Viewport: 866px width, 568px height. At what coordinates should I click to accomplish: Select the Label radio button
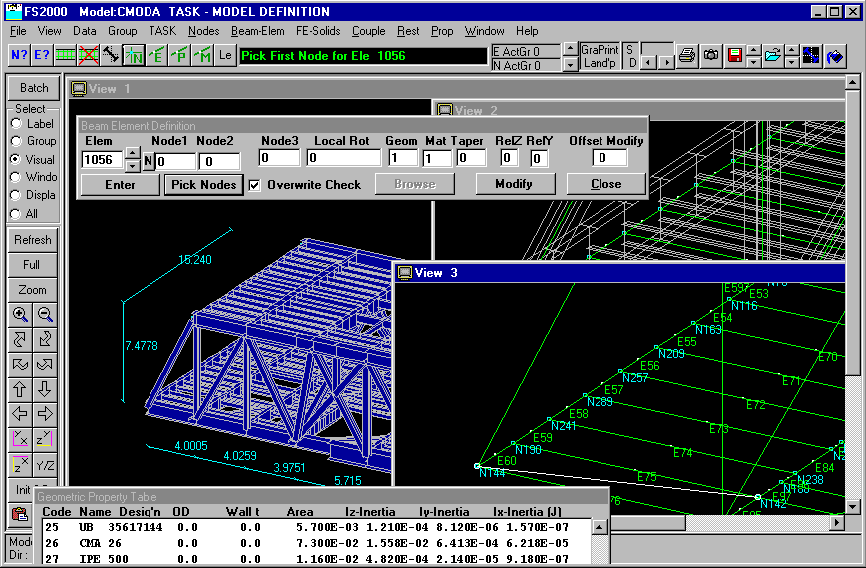point(16,124)
